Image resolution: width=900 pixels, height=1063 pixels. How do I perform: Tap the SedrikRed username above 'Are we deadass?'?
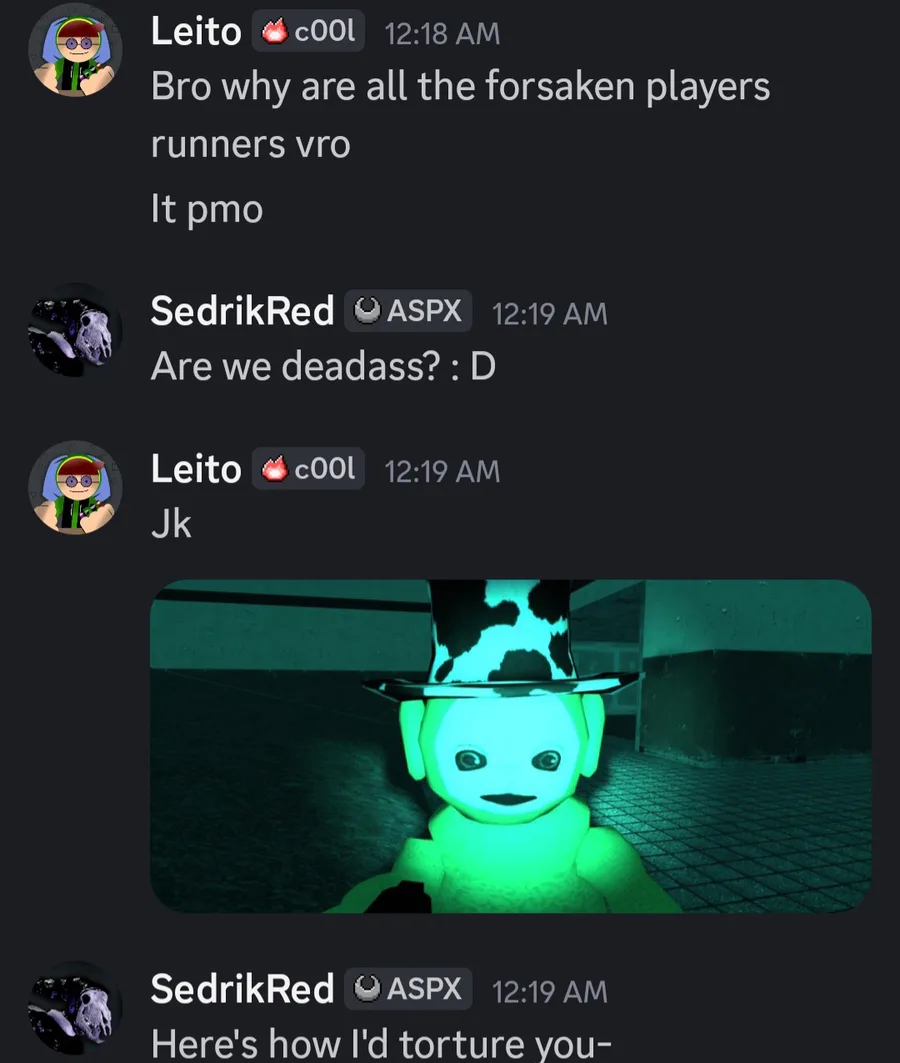point(242,311)
